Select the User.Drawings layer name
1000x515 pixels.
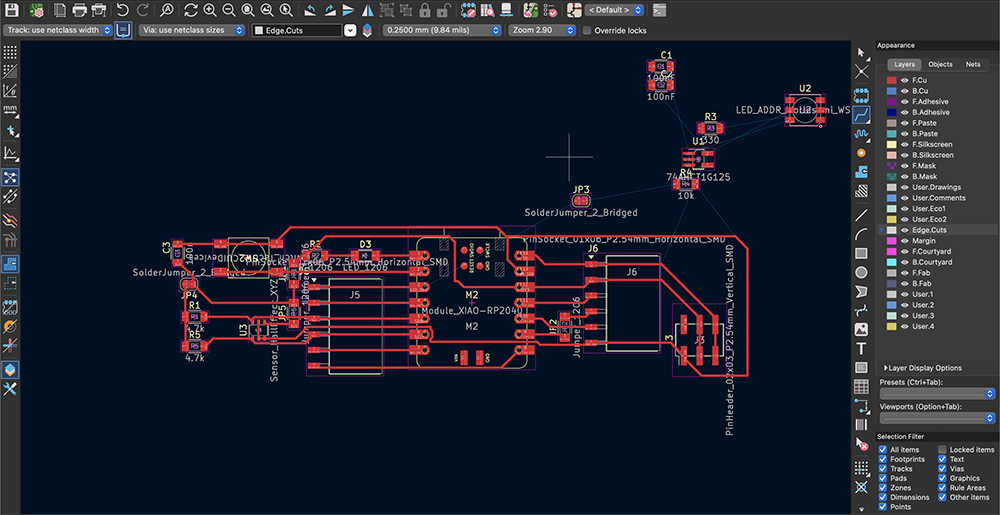(x=934, y=187)
